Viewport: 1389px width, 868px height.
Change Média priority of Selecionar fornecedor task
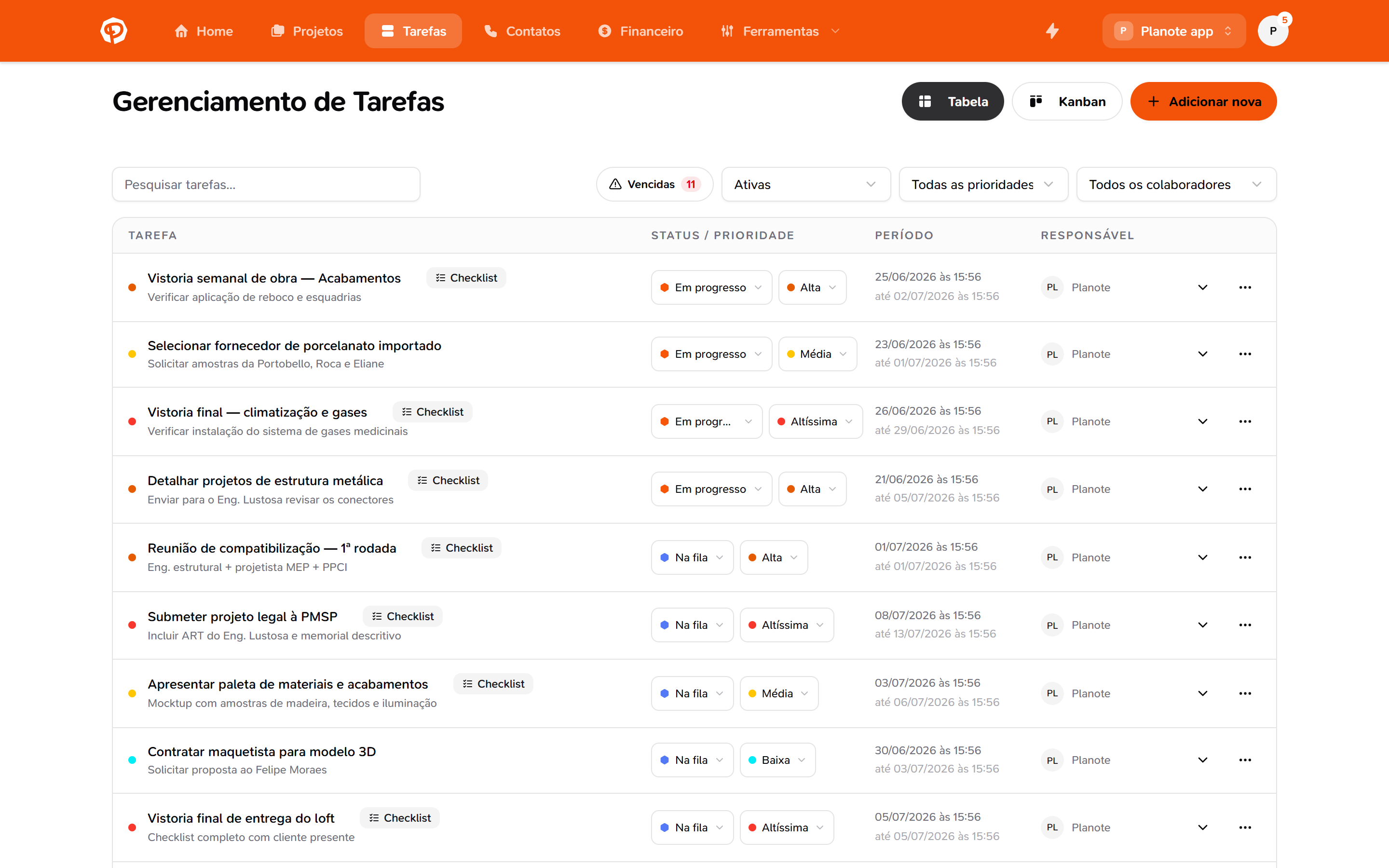click(x=817, y=354)
